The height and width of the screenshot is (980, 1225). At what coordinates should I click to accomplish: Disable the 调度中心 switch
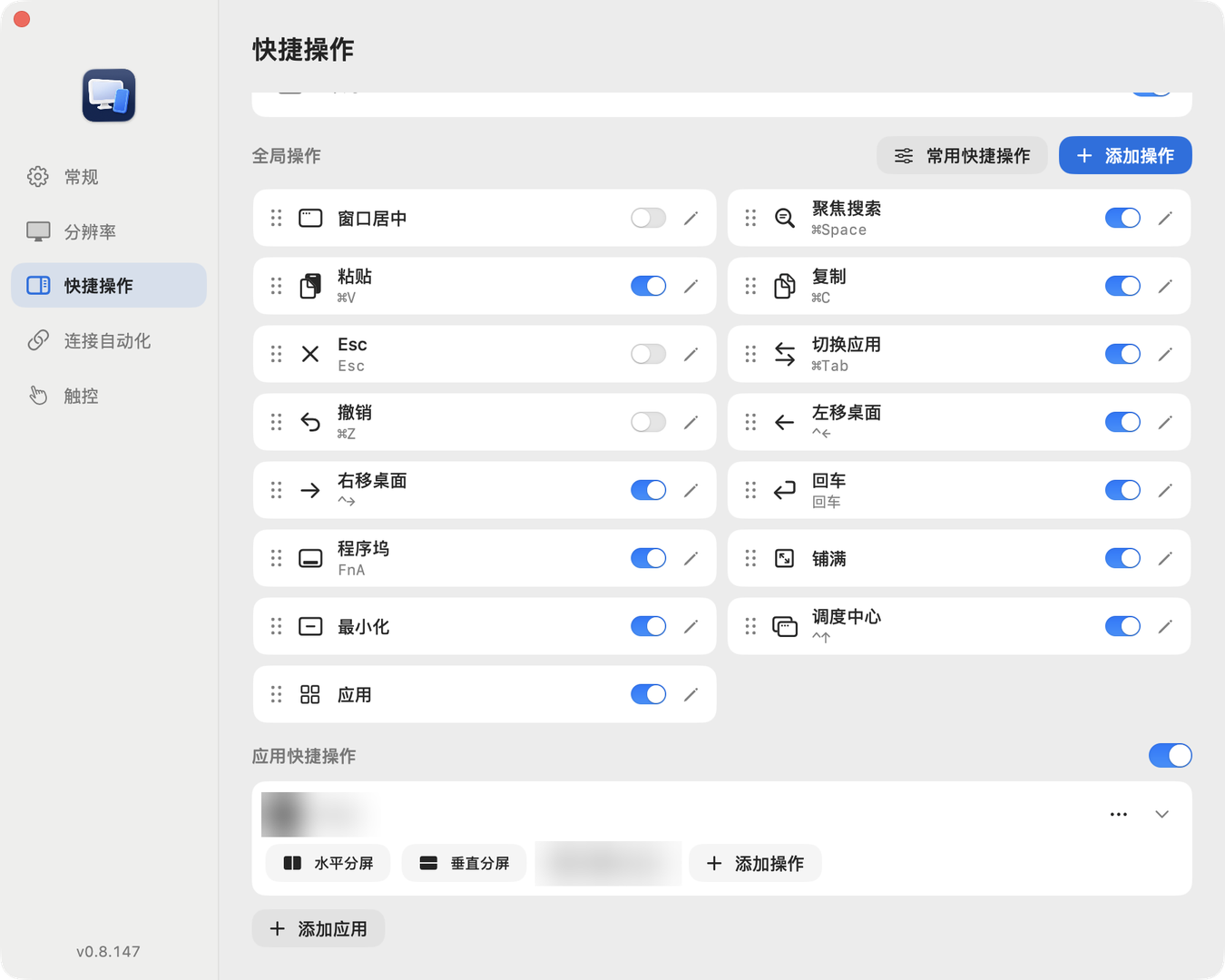tap(1122, 626)
